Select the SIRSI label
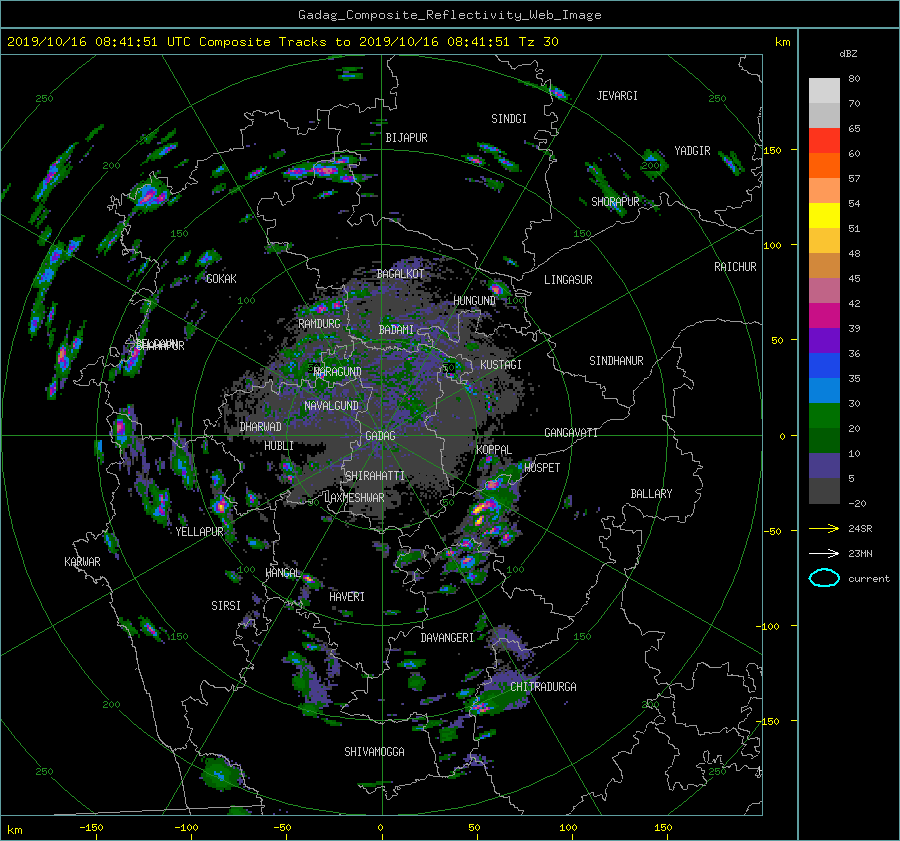The width and height of the screenshot is (900, 841). pos(226,606)
